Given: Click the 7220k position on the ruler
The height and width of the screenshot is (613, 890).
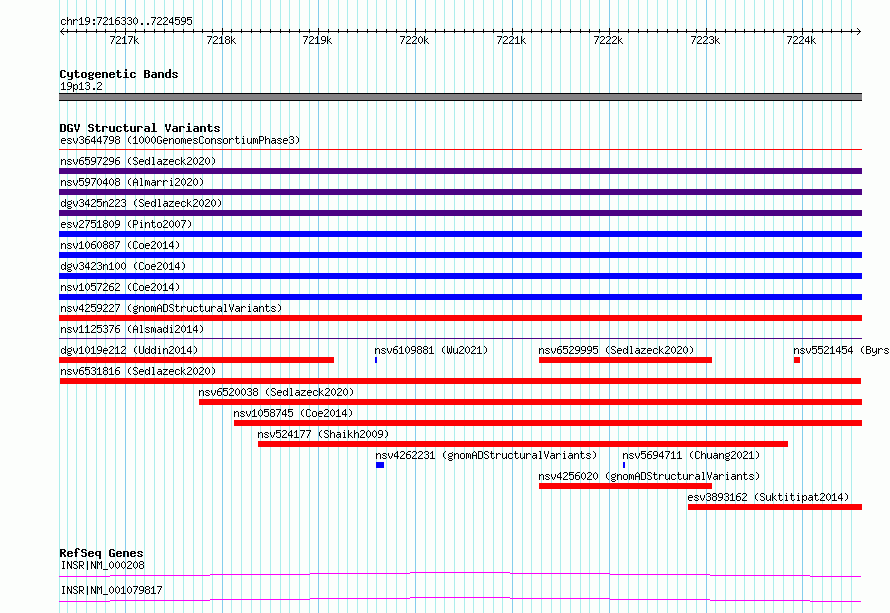Looking at the screenshot, I should click(x=414, y=40).
